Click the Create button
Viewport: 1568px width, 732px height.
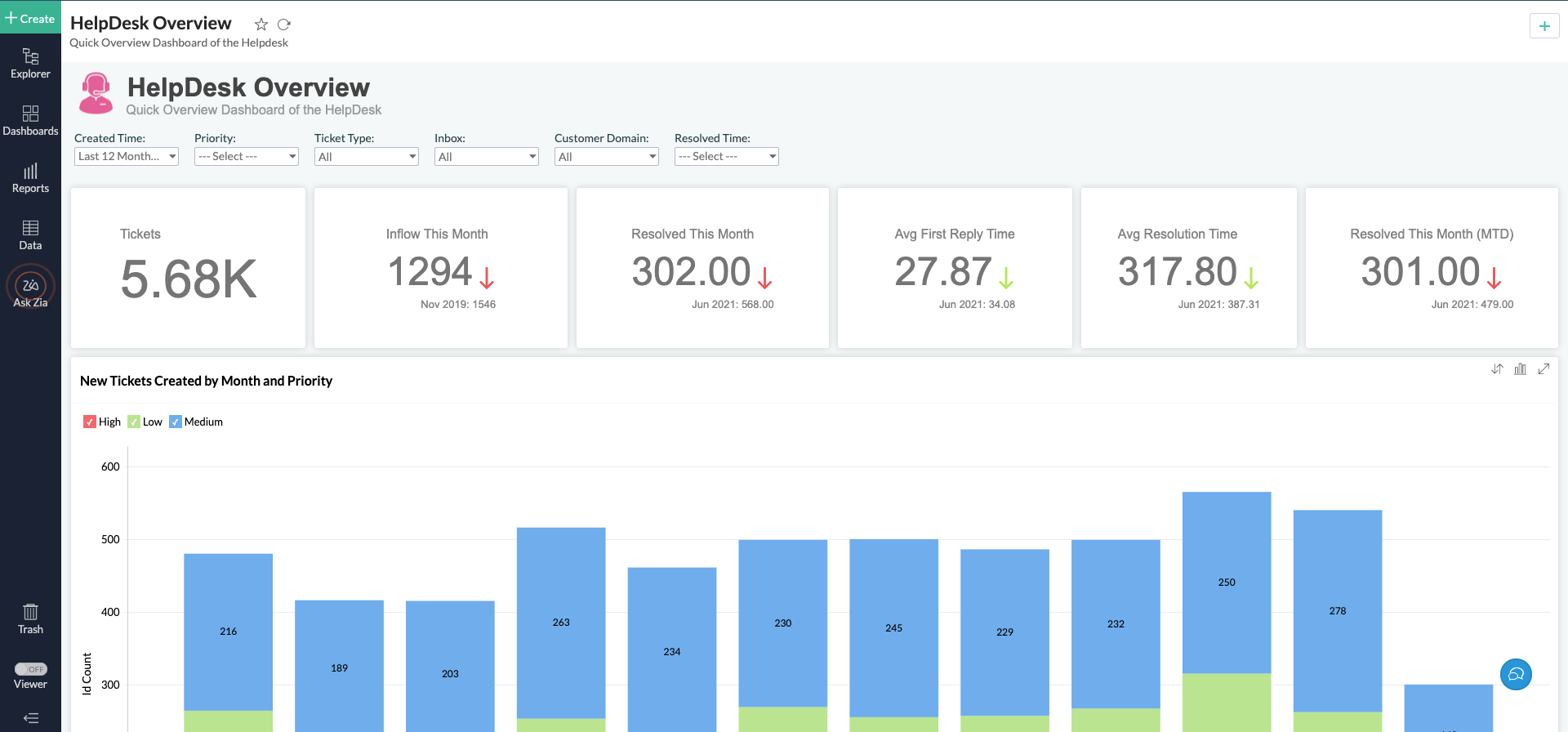point(30,18)
